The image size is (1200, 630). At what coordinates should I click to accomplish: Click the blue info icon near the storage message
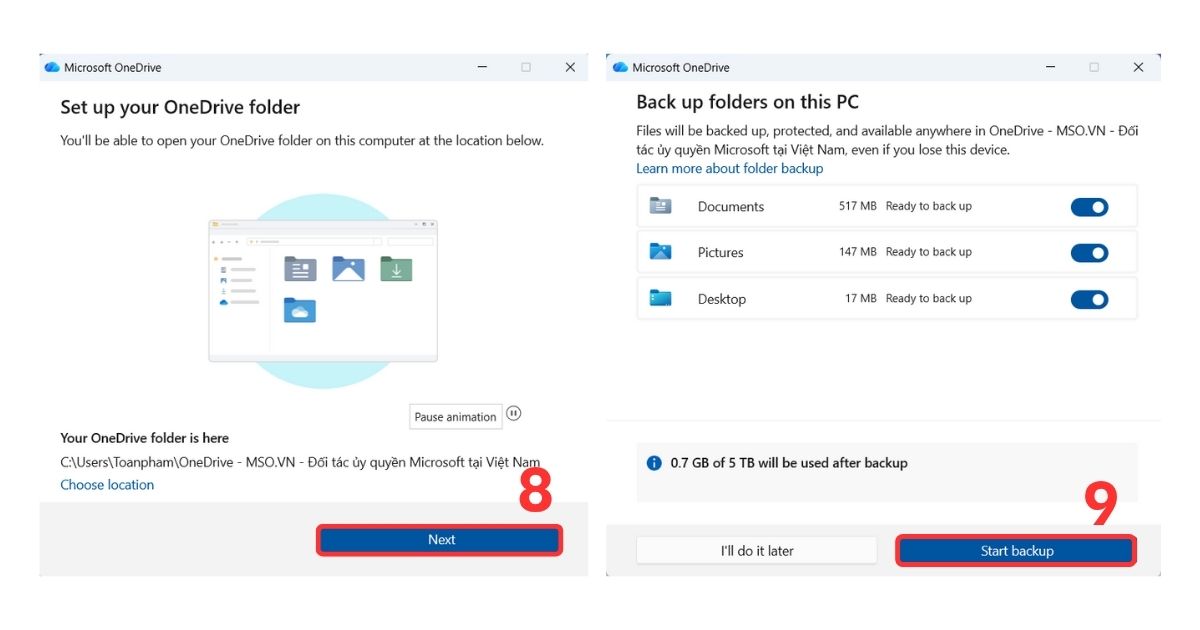point(653,462)
